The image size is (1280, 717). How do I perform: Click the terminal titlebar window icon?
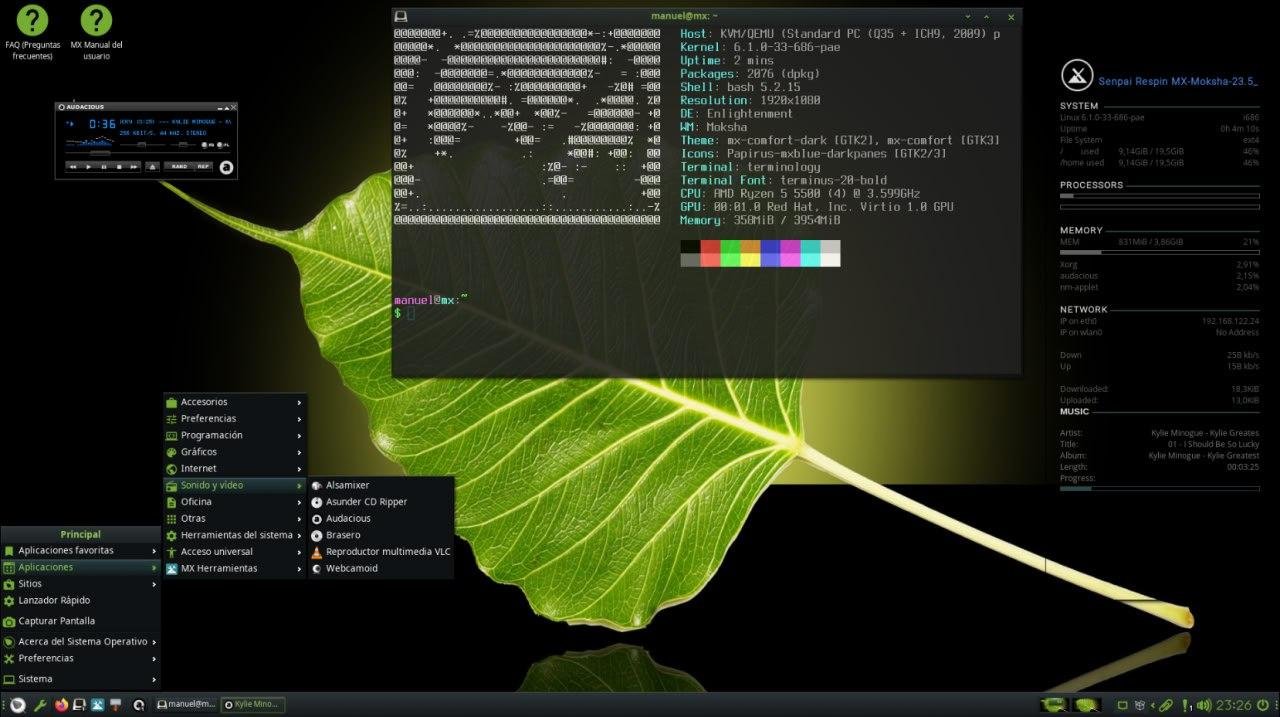[401, 16]
